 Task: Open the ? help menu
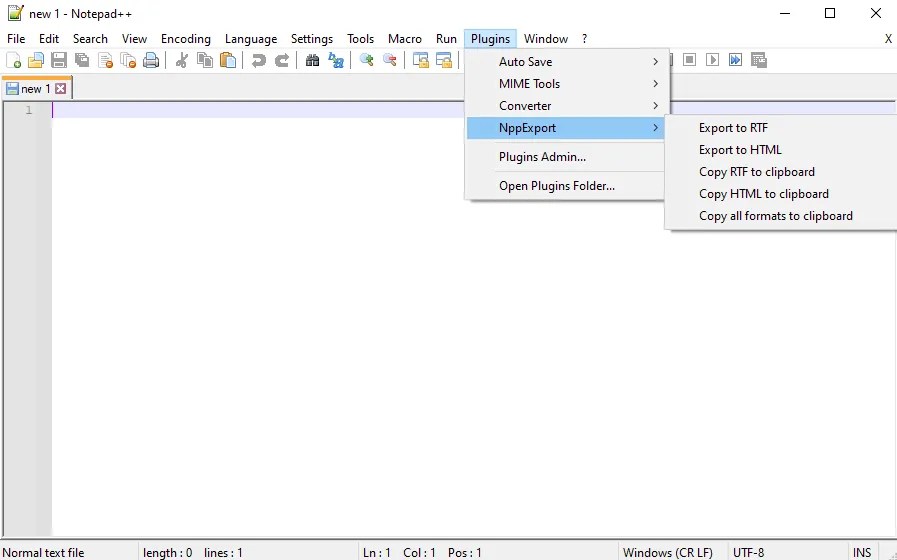584,39
